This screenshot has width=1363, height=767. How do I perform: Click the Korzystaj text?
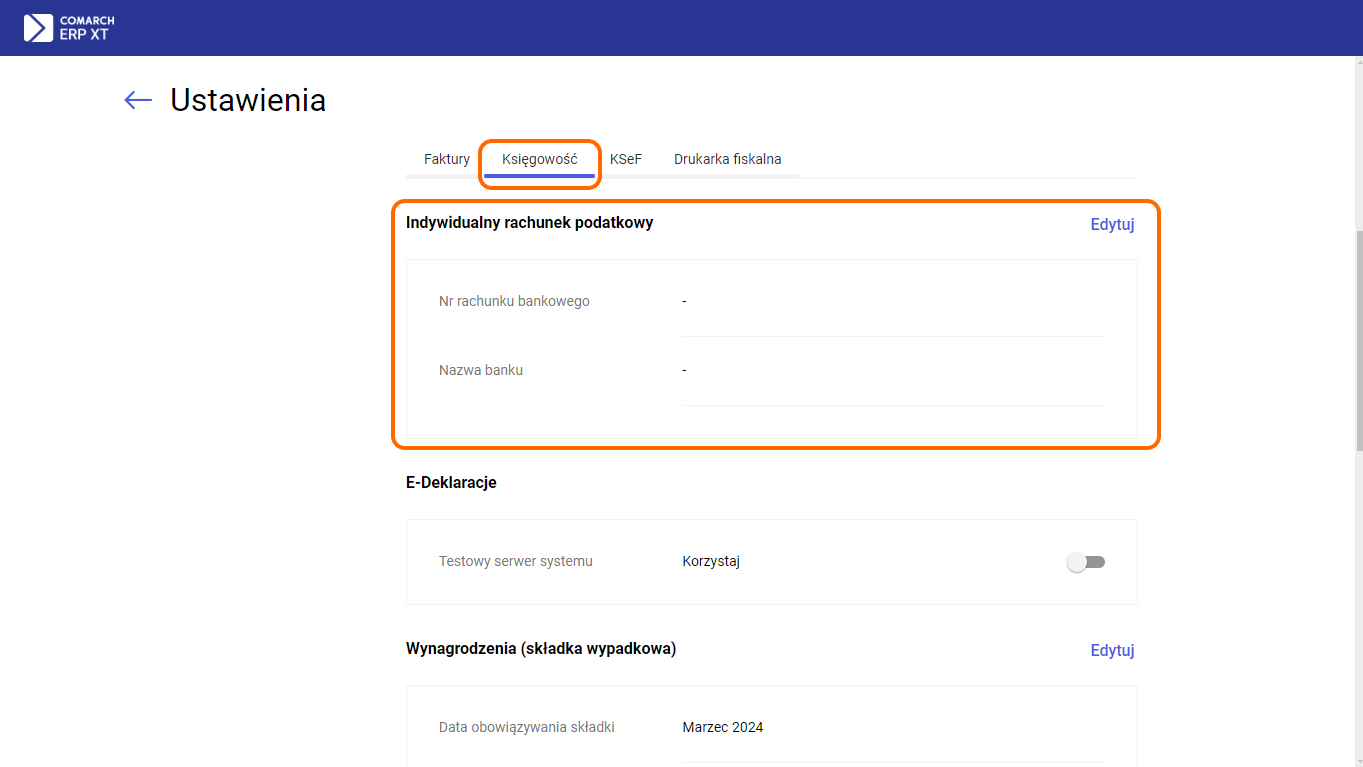(x=711, y=561)
